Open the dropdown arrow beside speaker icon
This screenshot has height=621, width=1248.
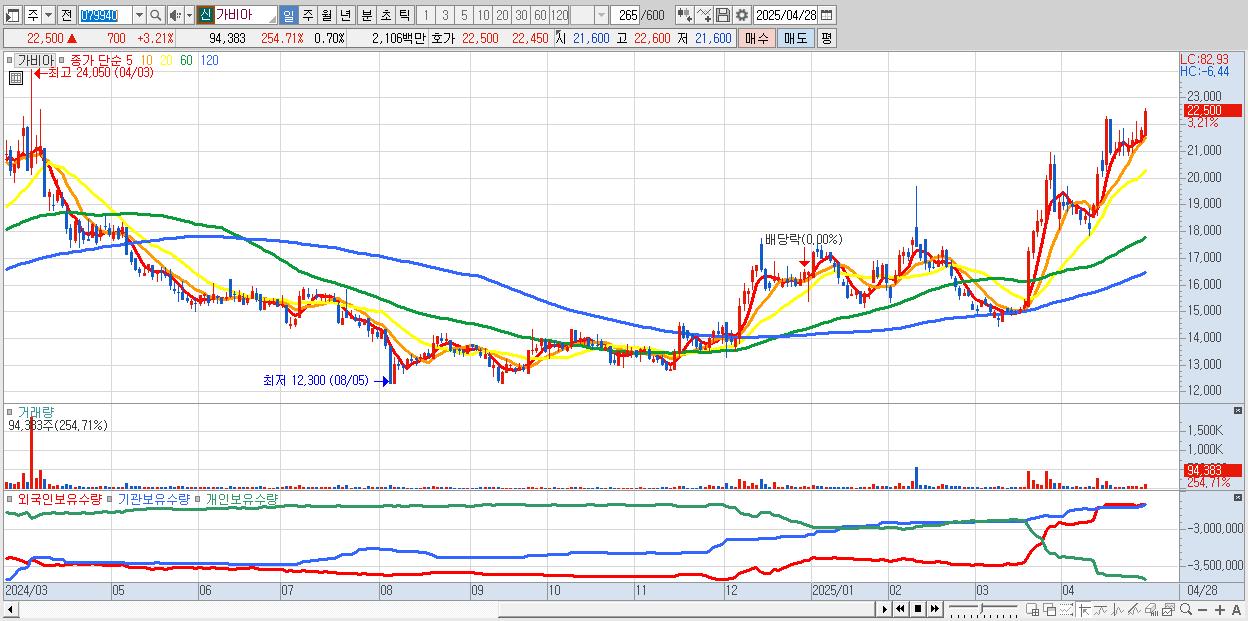click(189, 15)
